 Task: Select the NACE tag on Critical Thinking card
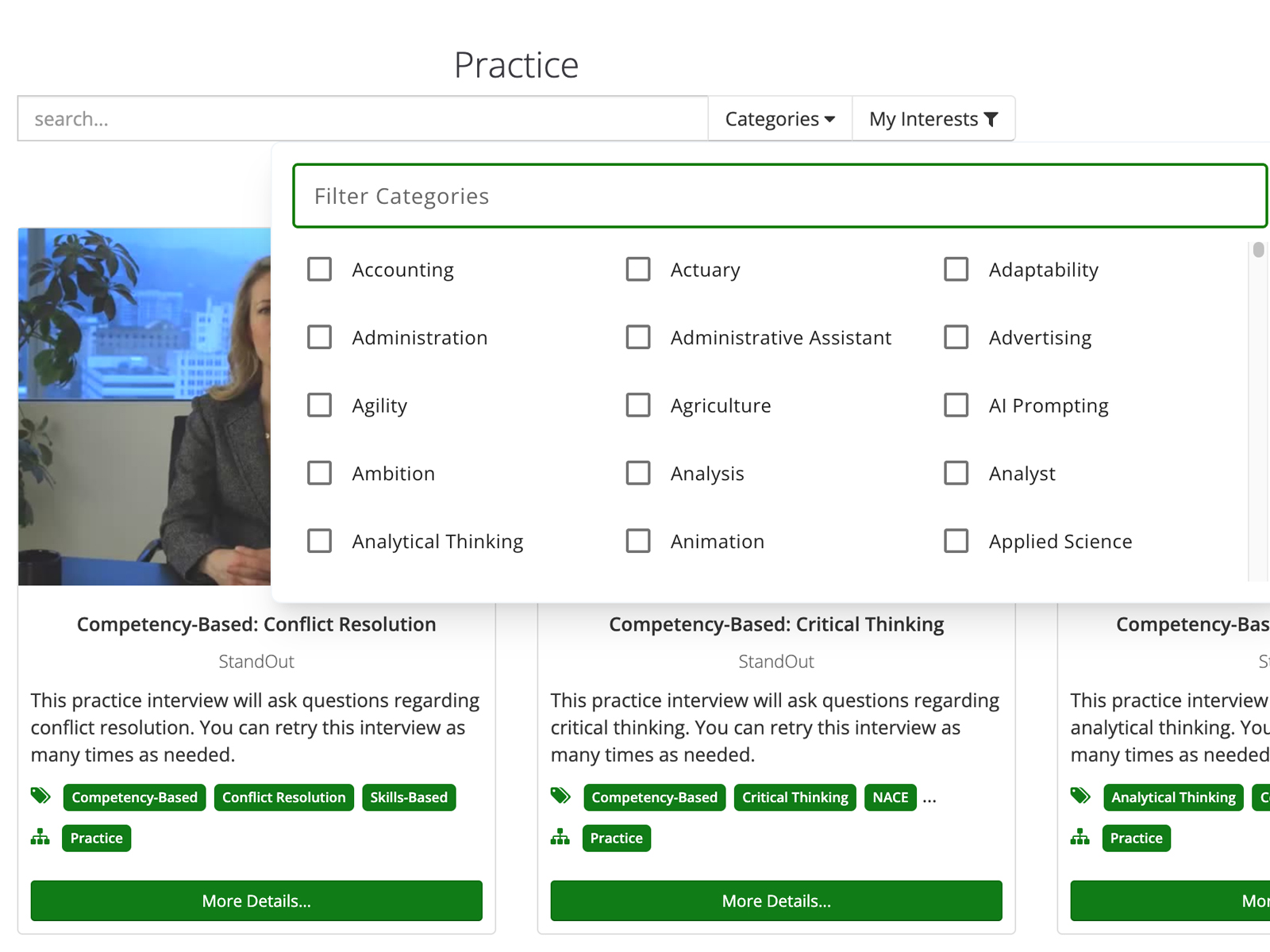[890, 797]
